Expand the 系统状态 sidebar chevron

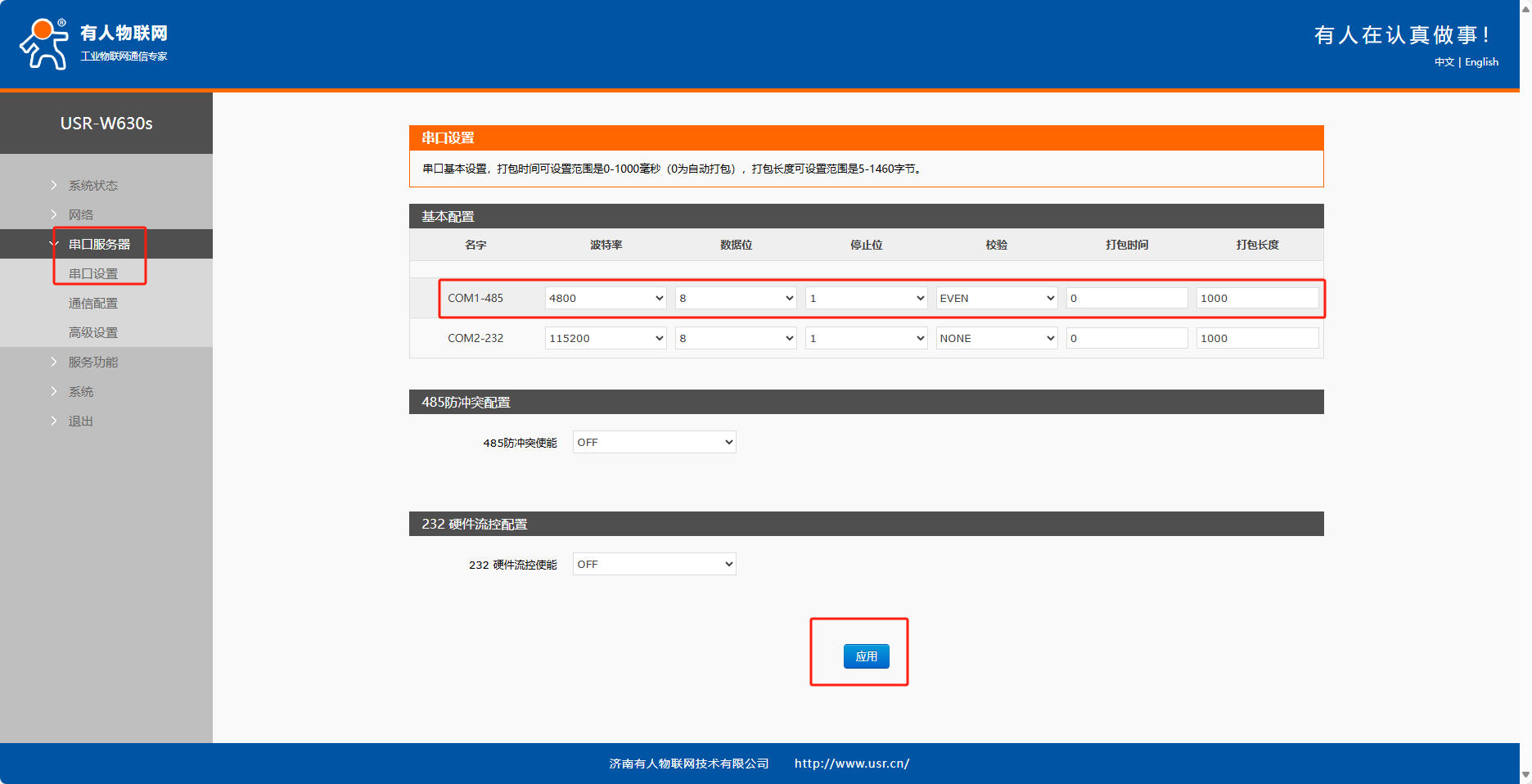[54, 185]
